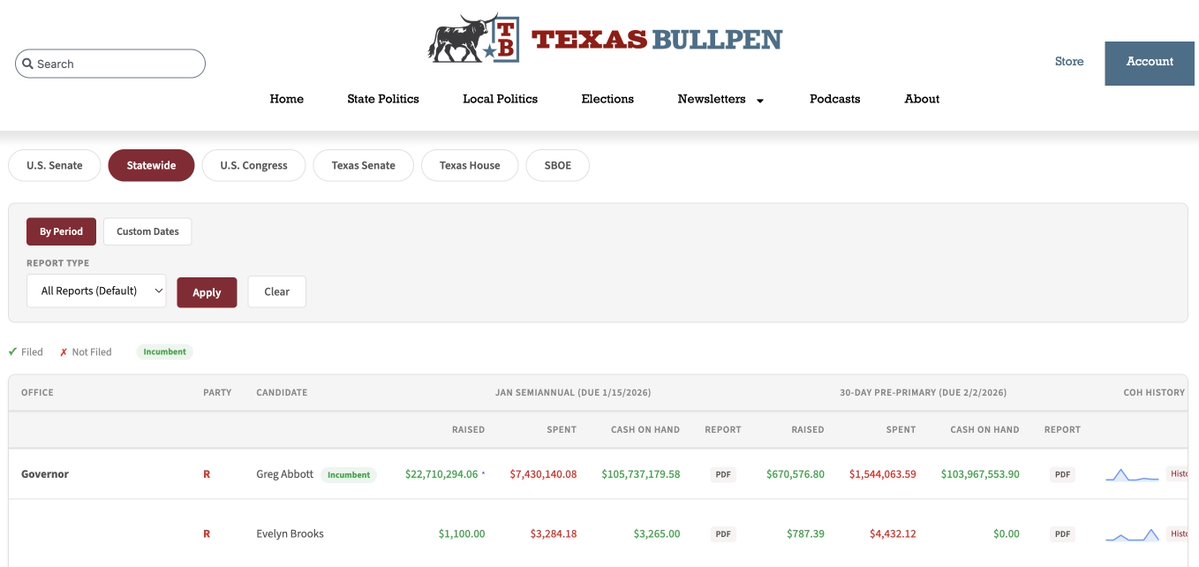This screenshot has height=567, width=1199.
Task: Select the Statewide tab
Action: (x=151, y=165)
